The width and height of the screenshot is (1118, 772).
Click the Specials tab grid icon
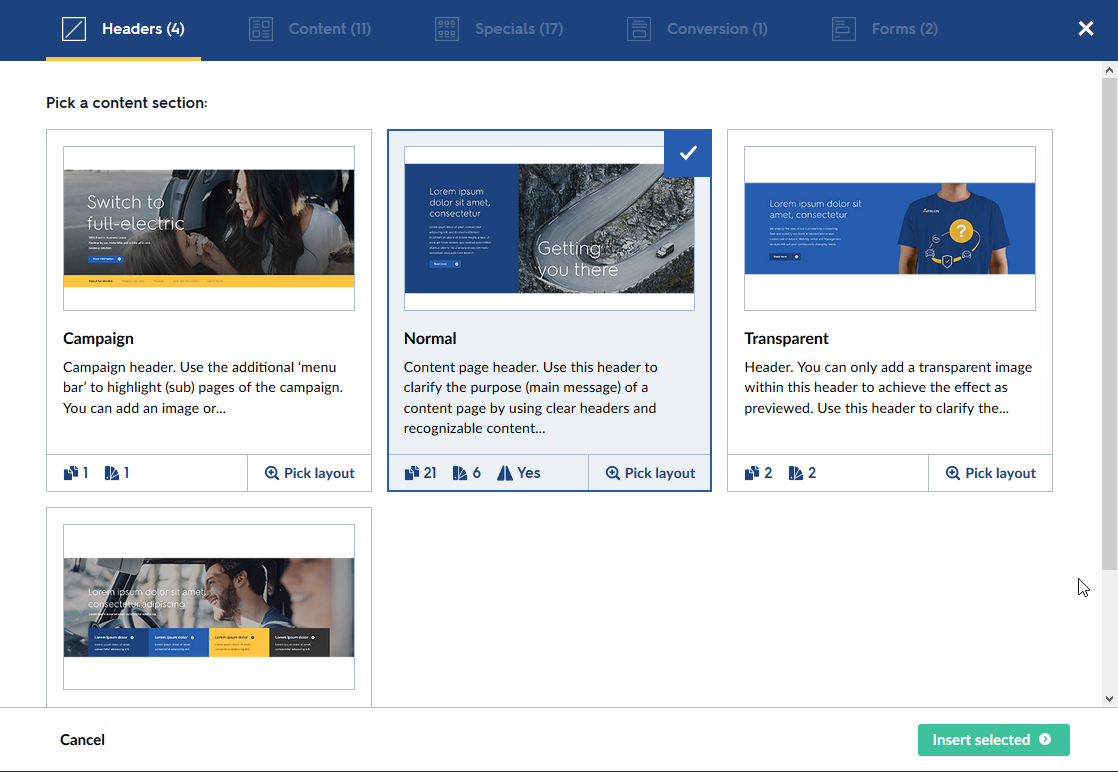tap(447, 29)
